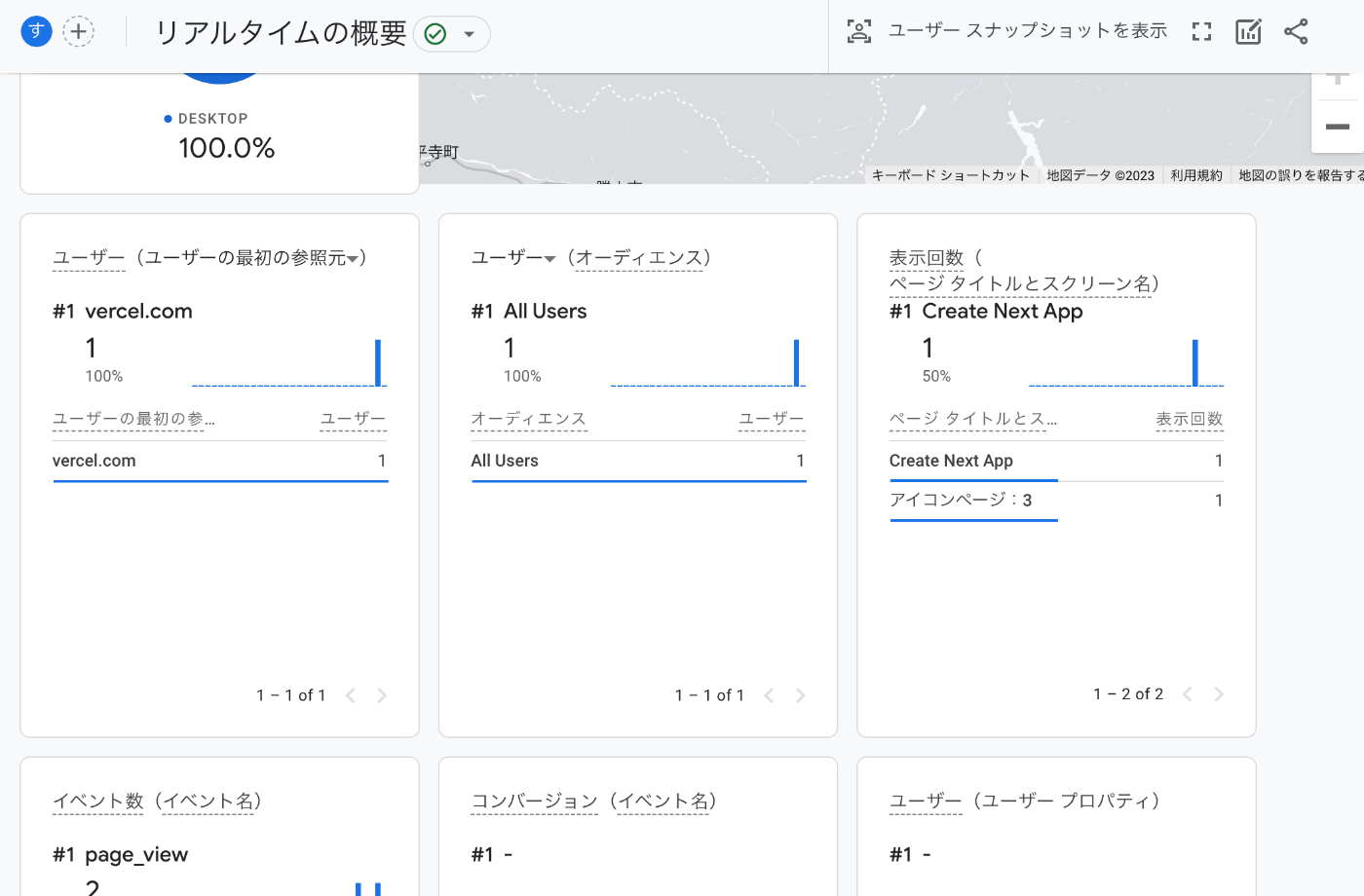Go to previous page in All Users card
The height and width of the screenshot is (896, 1364).
pyautogui.click(x=769, y=695)
